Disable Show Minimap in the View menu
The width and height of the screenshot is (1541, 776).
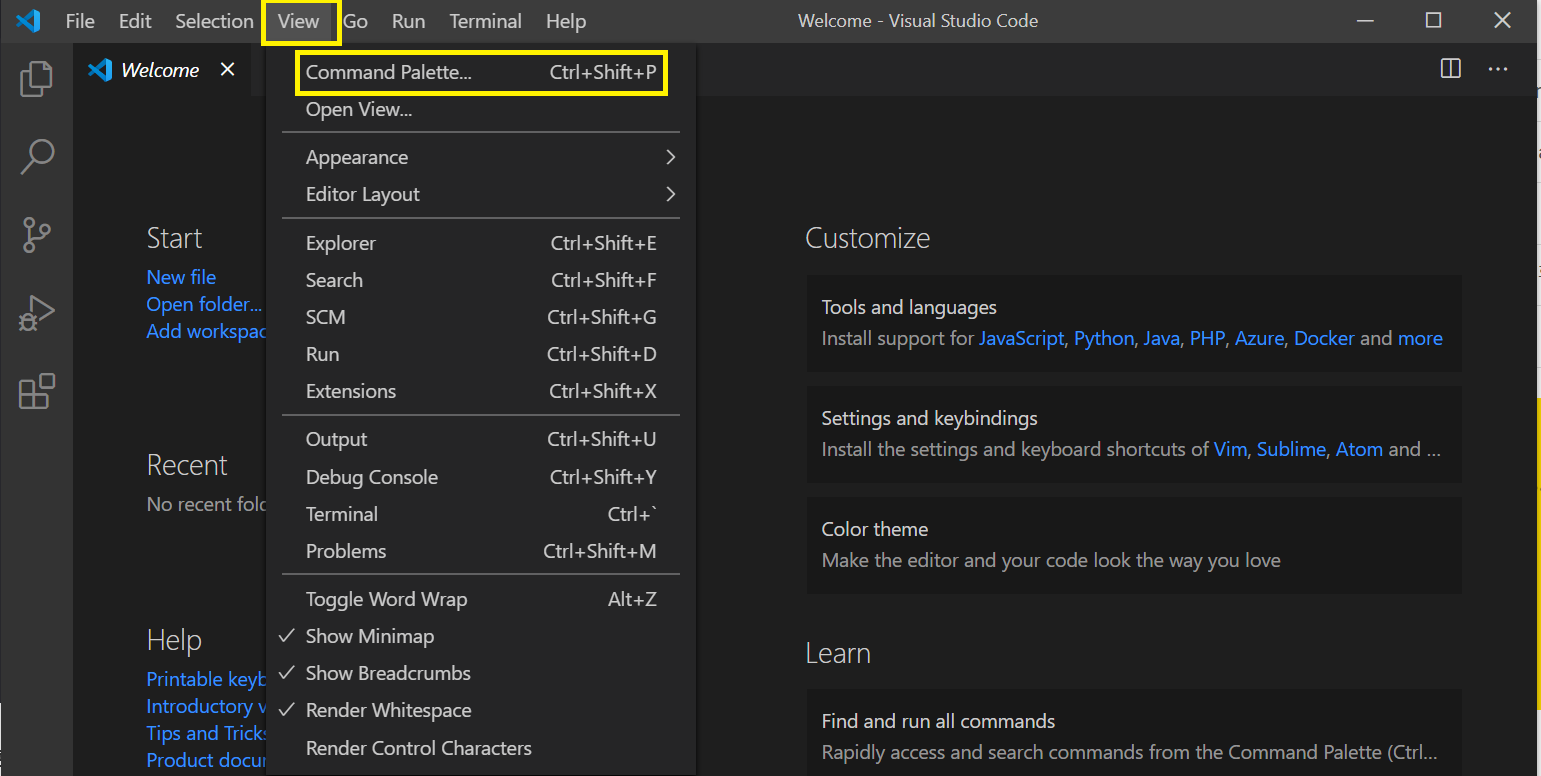(369, 636)
